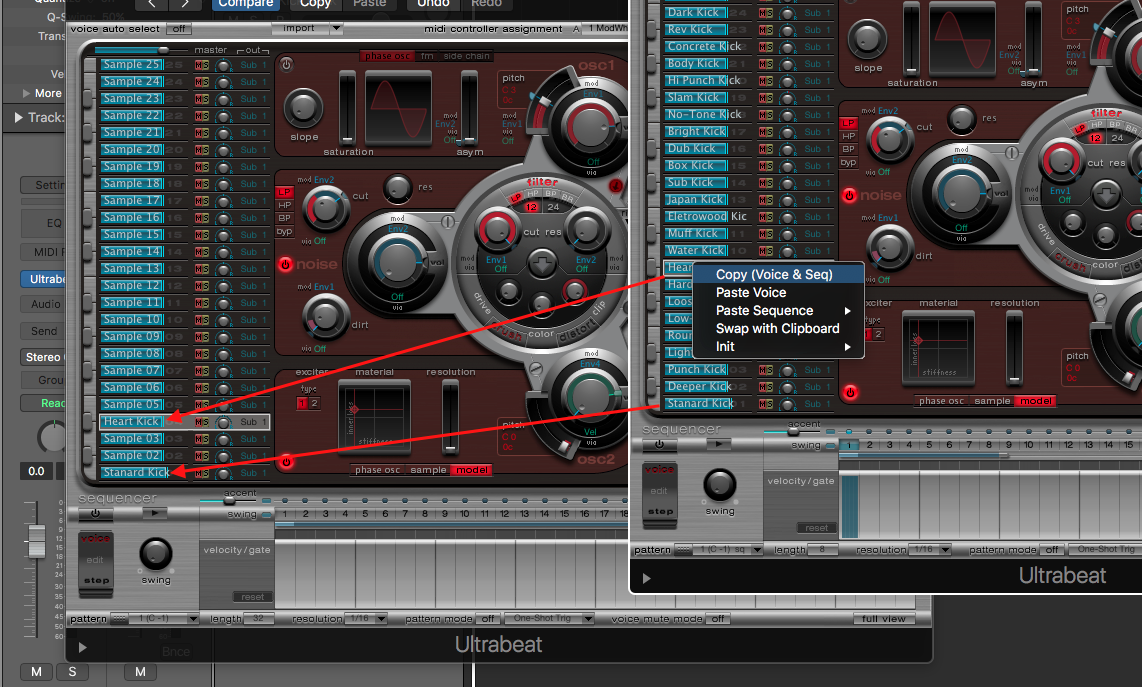Switch osc2 to sample in back Ultrabeat window
This screenshot has width=1142, height=687.
428,470
